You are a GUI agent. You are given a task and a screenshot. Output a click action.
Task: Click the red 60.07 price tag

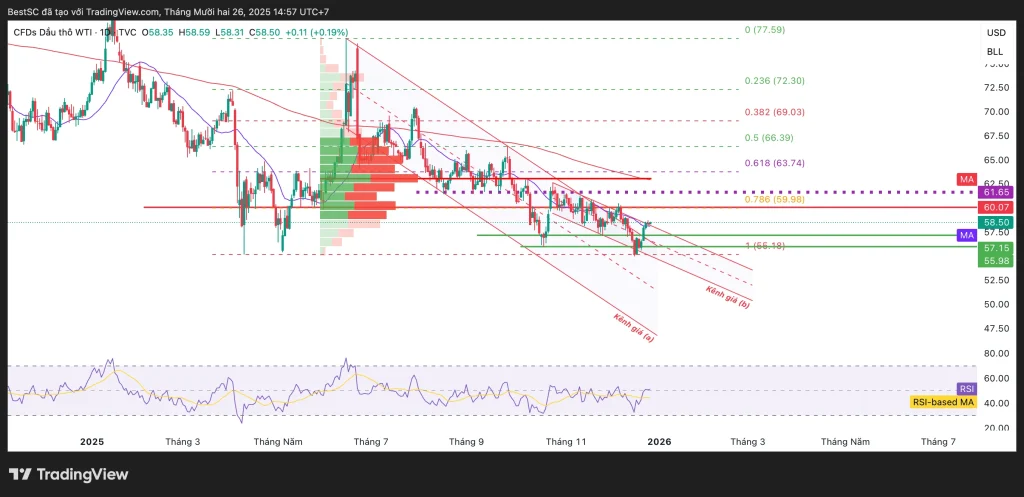[995, 207]
